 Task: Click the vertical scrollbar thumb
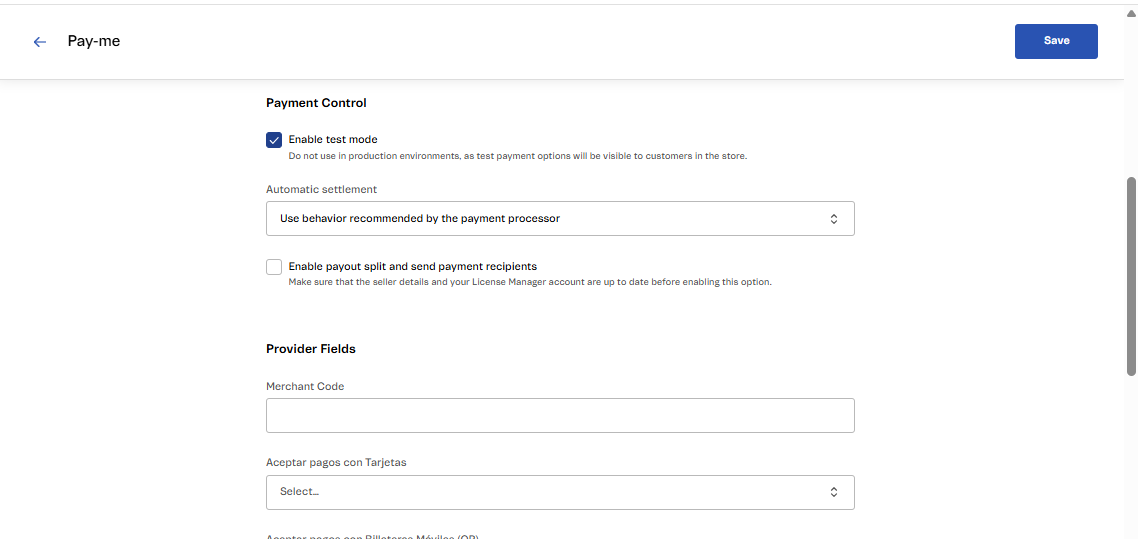1131,275
